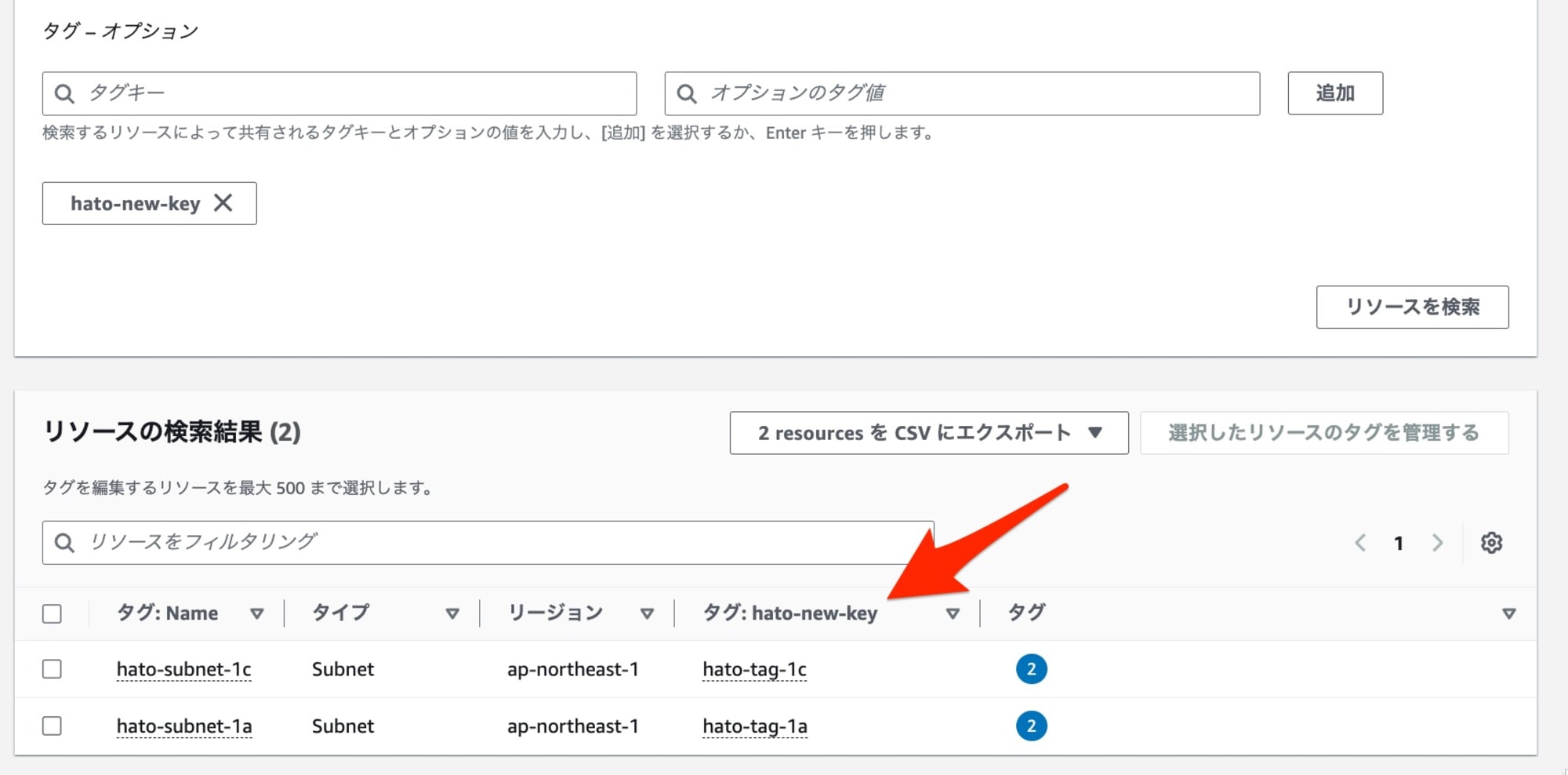Click the hato-tag-1c tag value
Image resolution: width=1568 pixels, height=775 pixels.
(x=754, y=669)
